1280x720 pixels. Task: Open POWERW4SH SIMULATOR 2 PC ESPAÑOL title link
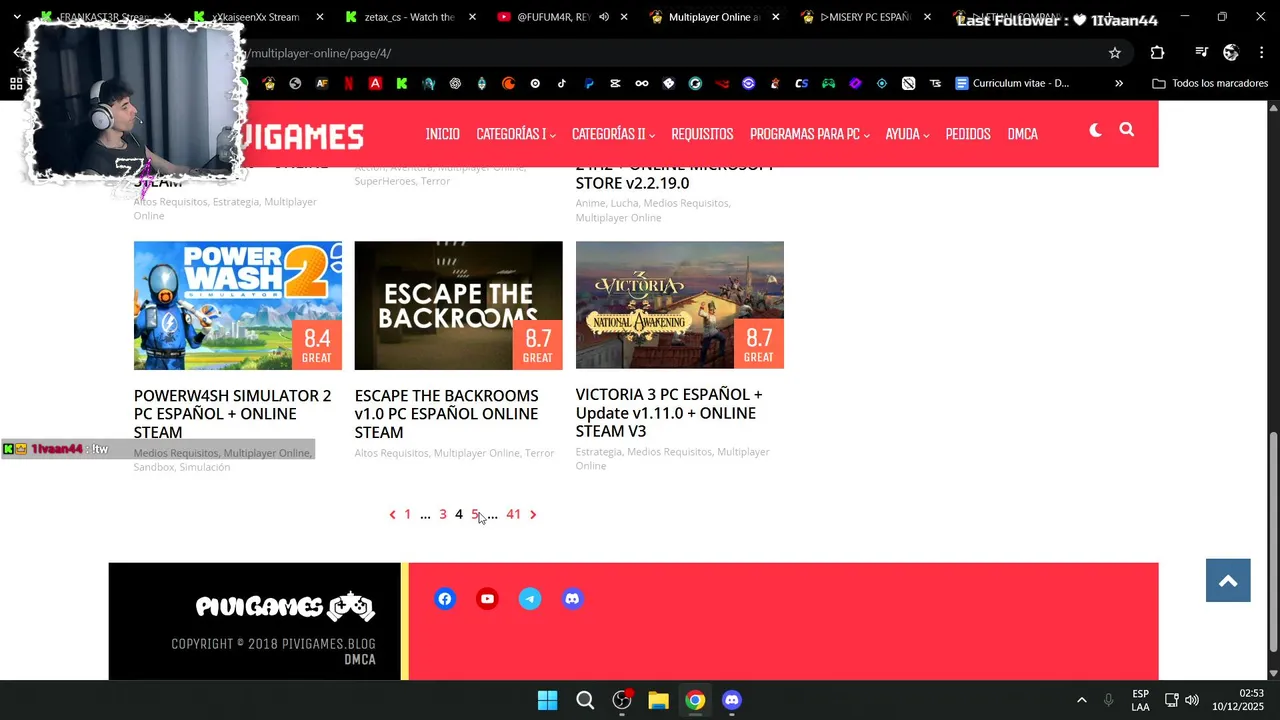tap(232, 414)
